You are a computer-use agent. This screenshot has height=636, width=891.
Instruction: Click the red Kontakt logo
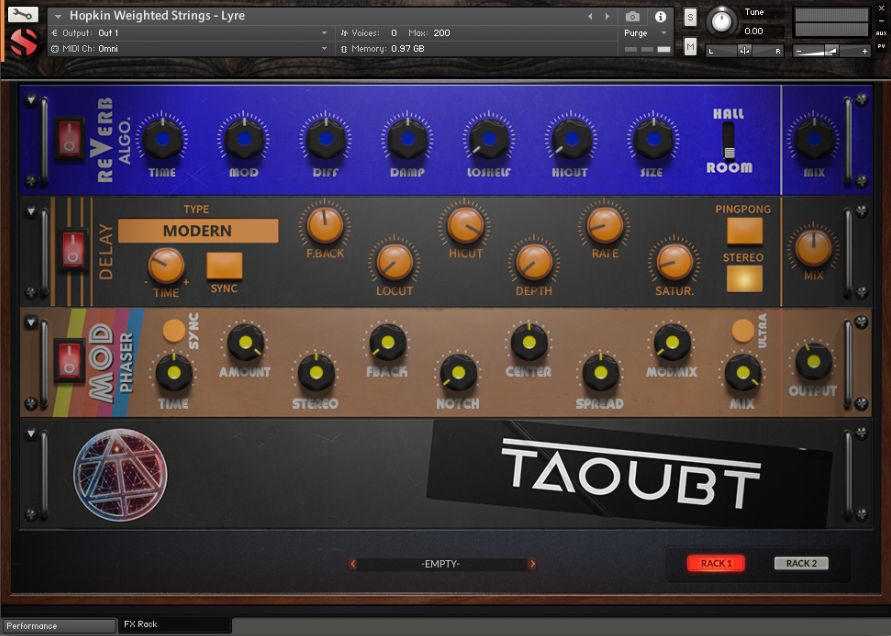[22, 40]
